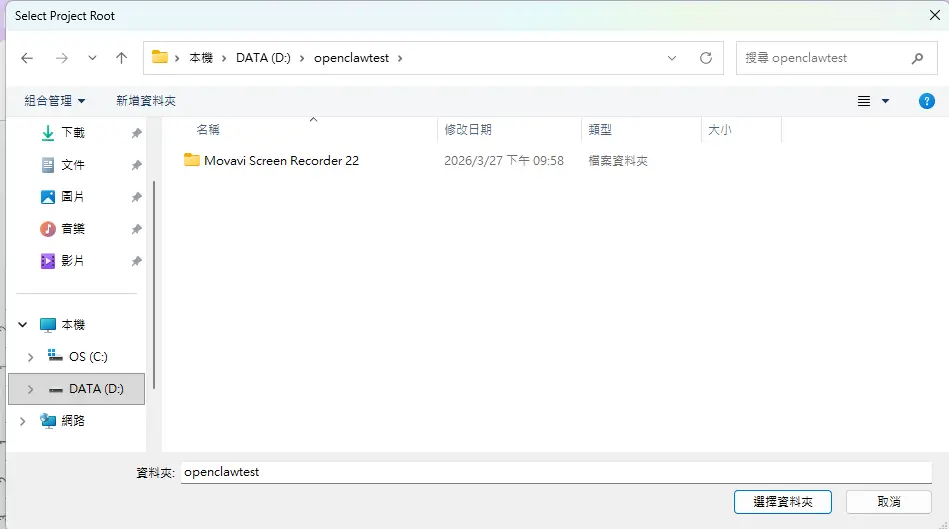Select DATA (D:) in the address breadcrumb

(x=263, y=58)
